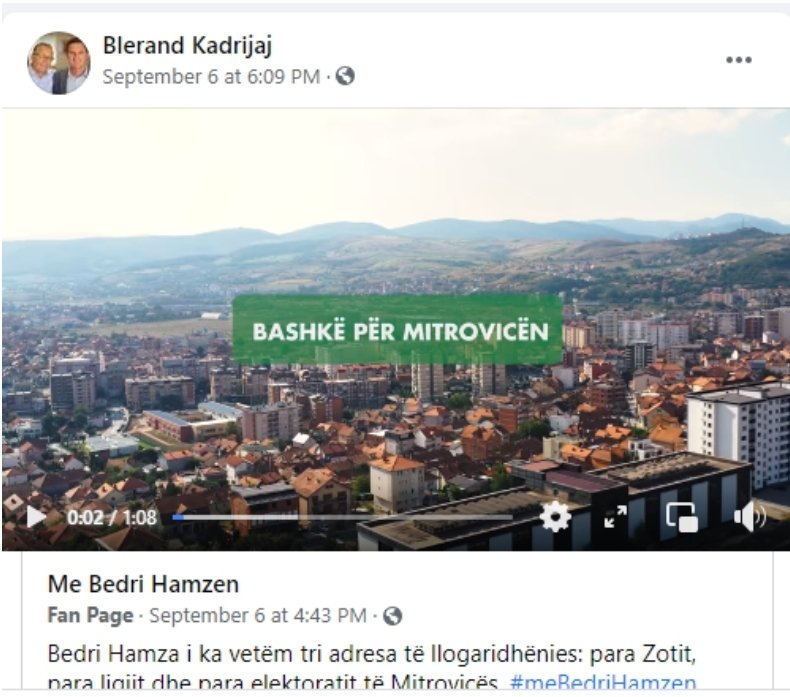790x697 pixels.
Task: Click the Bashkë për Mitrovicën banner
Action: click(x=398, y=330)
